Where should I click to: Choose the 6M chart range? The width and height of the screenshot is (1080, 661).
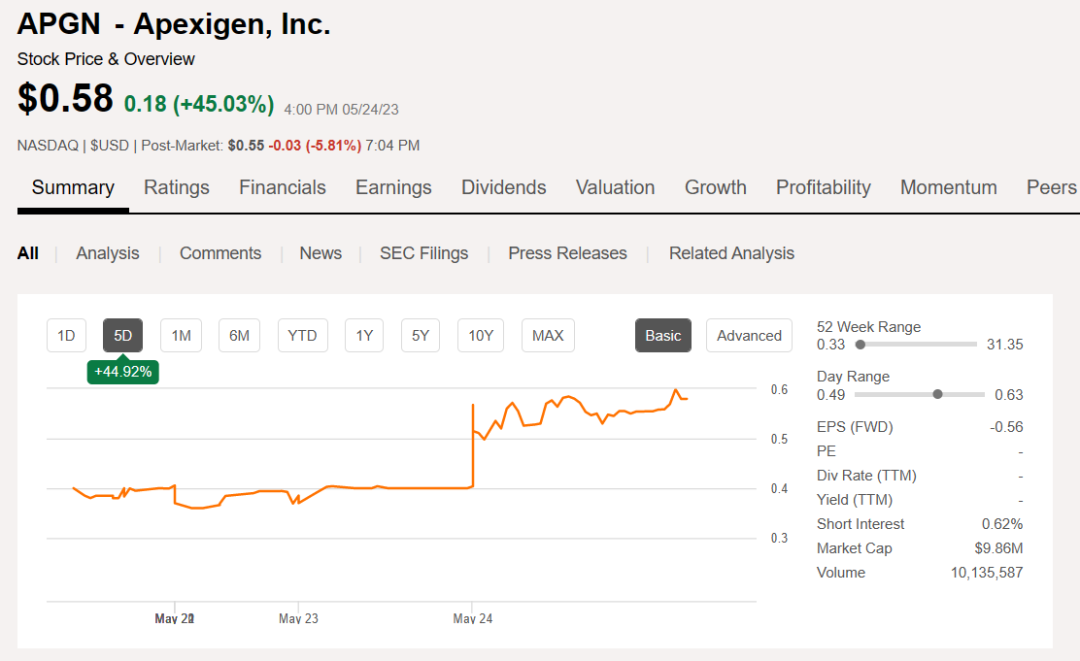coord(239,335)
